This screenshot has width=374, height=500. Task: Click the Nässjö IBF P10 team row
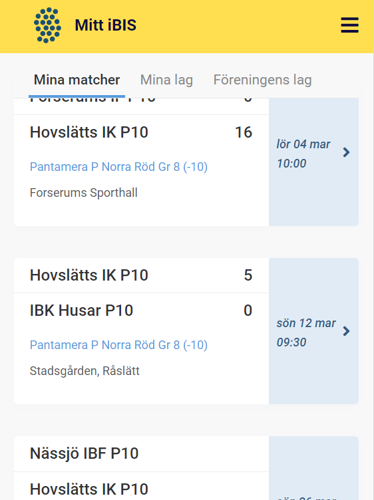coord(141,454)
